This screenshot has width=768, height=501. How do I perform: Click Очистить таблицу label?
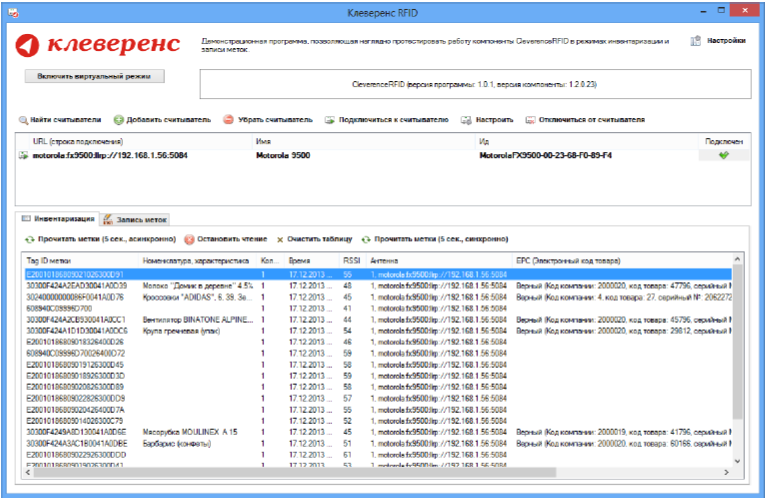(x=320, y=239)
